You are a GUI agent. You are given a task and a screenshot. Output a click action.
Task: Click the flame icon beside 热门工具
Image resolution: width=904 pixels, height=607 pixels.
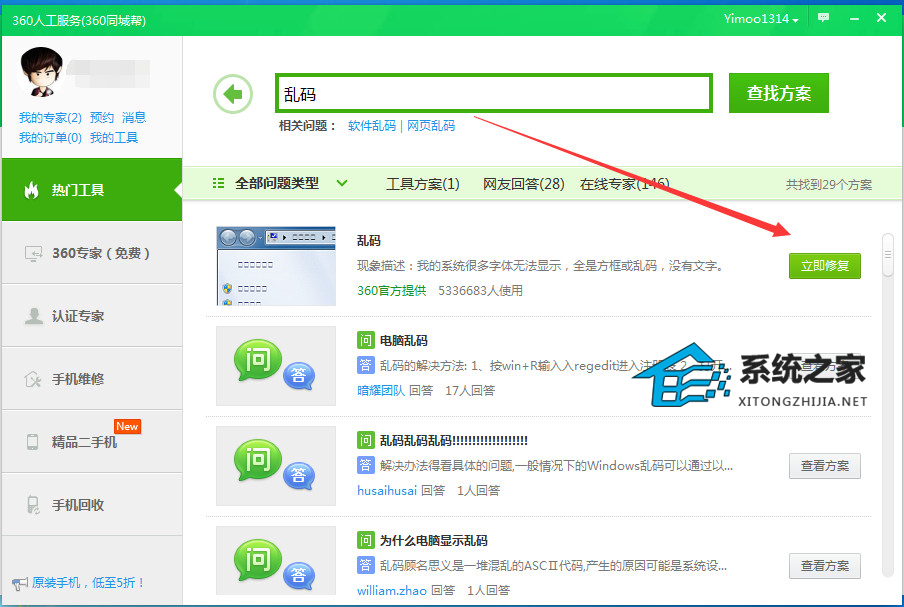pos(31,190)
